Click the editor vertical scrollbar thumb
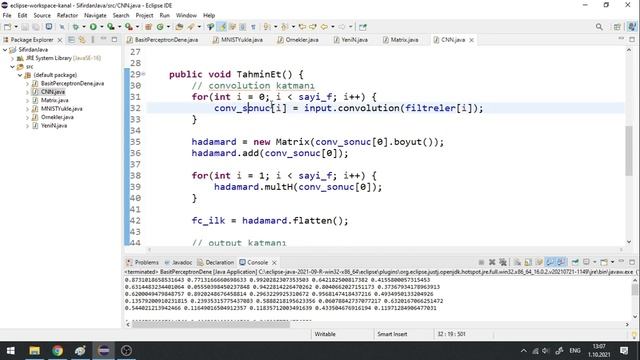Screen dimensions: 640x360 [629, 151]
